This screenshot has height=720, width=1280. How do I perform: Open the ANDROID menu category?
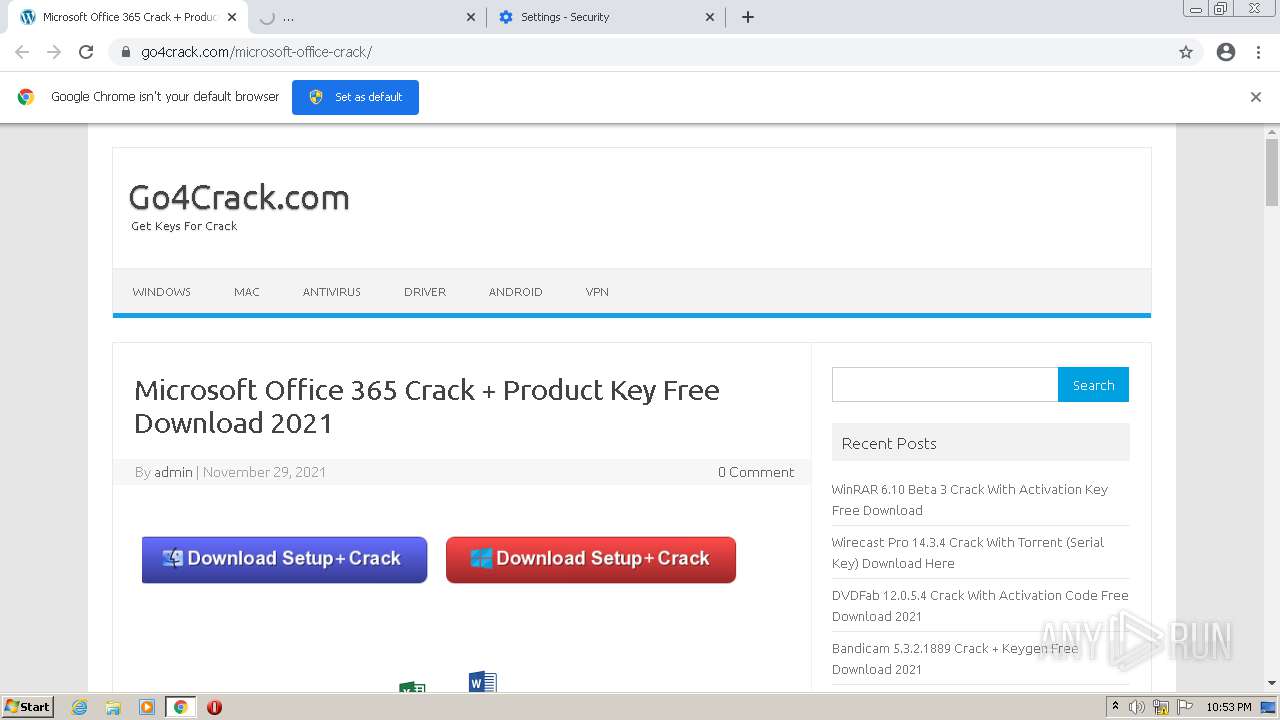tap(516, 292)
